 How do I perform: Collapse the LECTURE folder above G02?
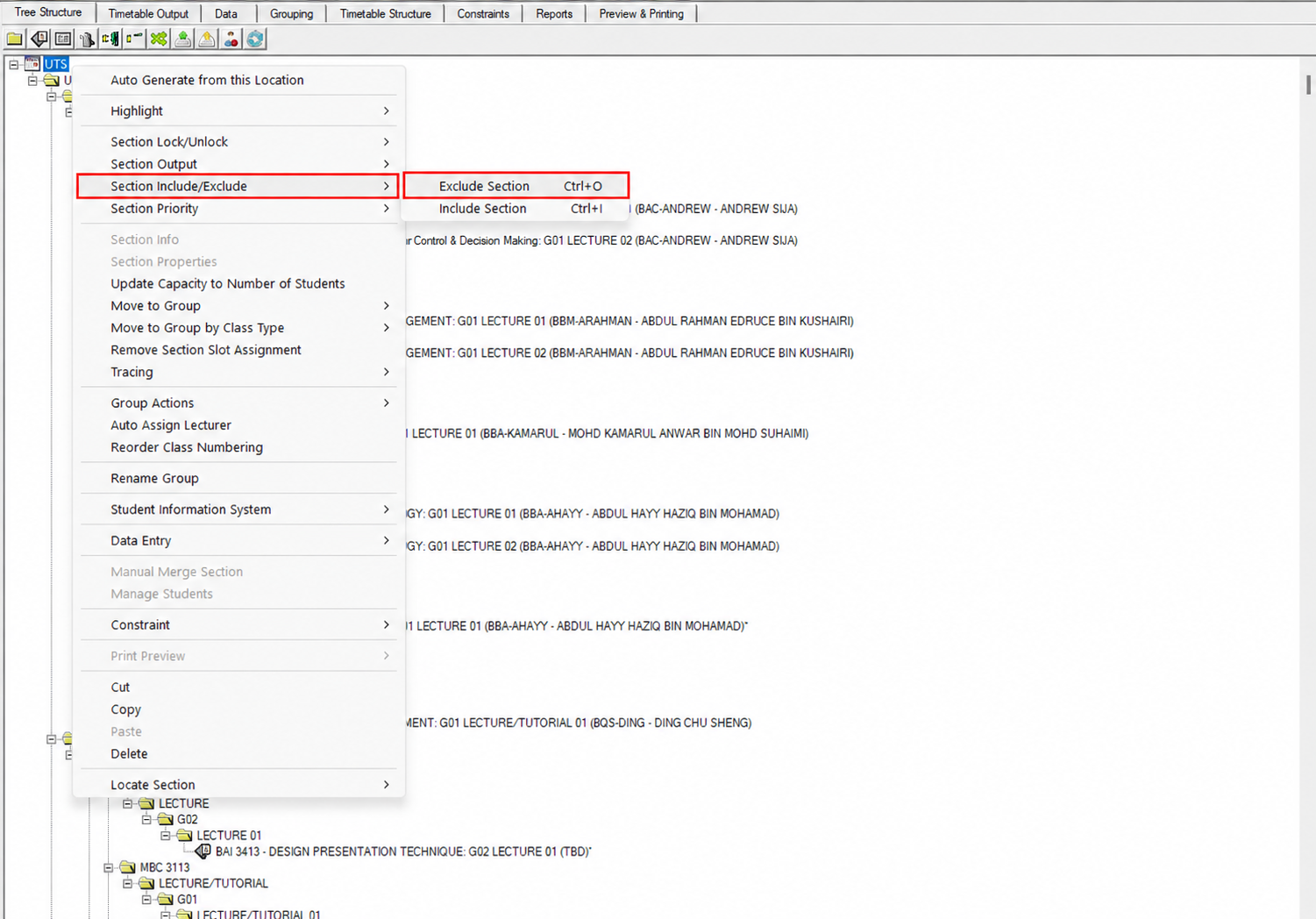click(x=127, y=803)
